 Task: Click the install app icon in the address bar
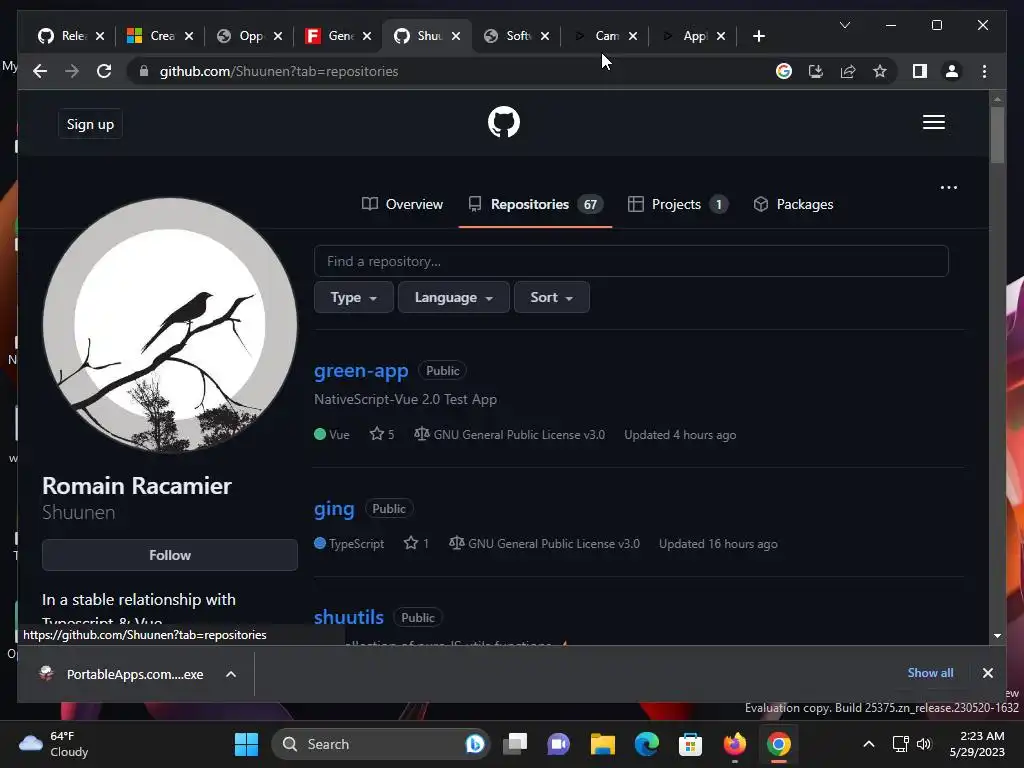[816, 71]
